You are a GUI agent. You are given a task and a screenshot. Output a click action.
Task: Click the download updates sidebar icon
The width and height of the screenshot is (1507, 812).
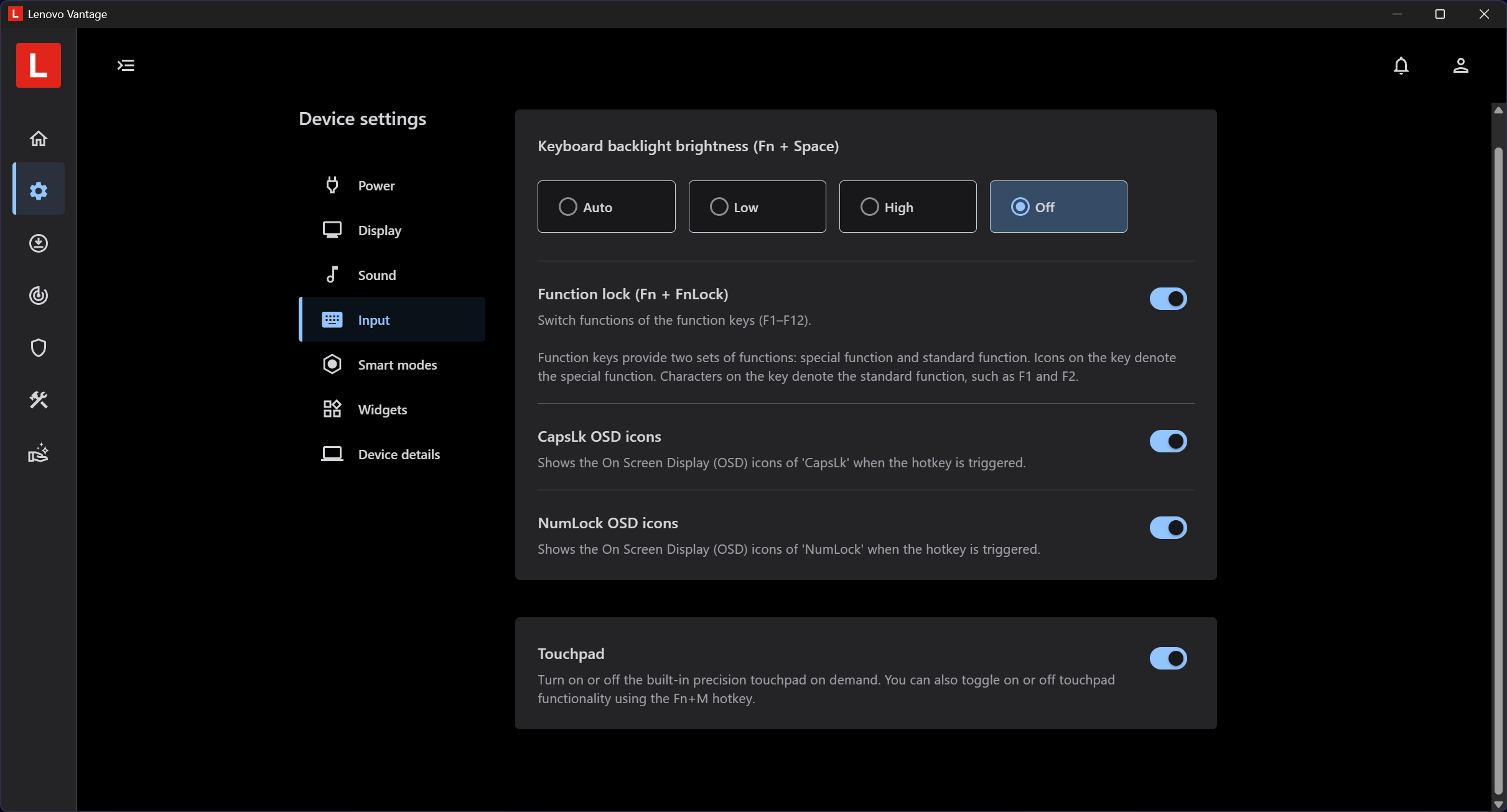pos(39,243)
